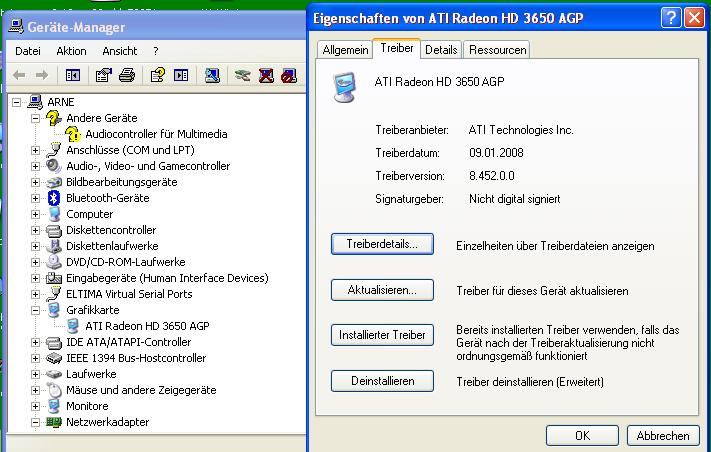Click the warning icon beside Audiocontroller für Multimedia

click(73, 134)
